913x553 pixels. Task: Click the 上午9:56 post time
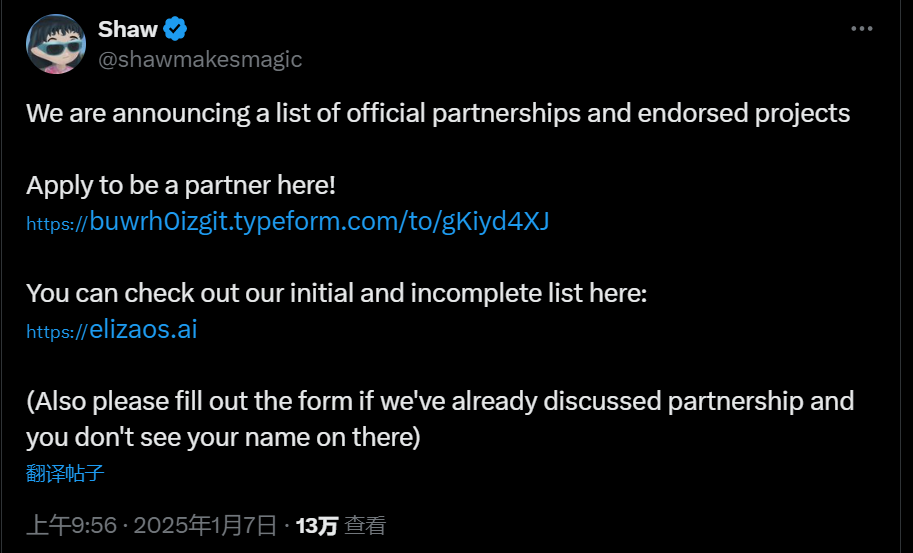pos(72,525)
